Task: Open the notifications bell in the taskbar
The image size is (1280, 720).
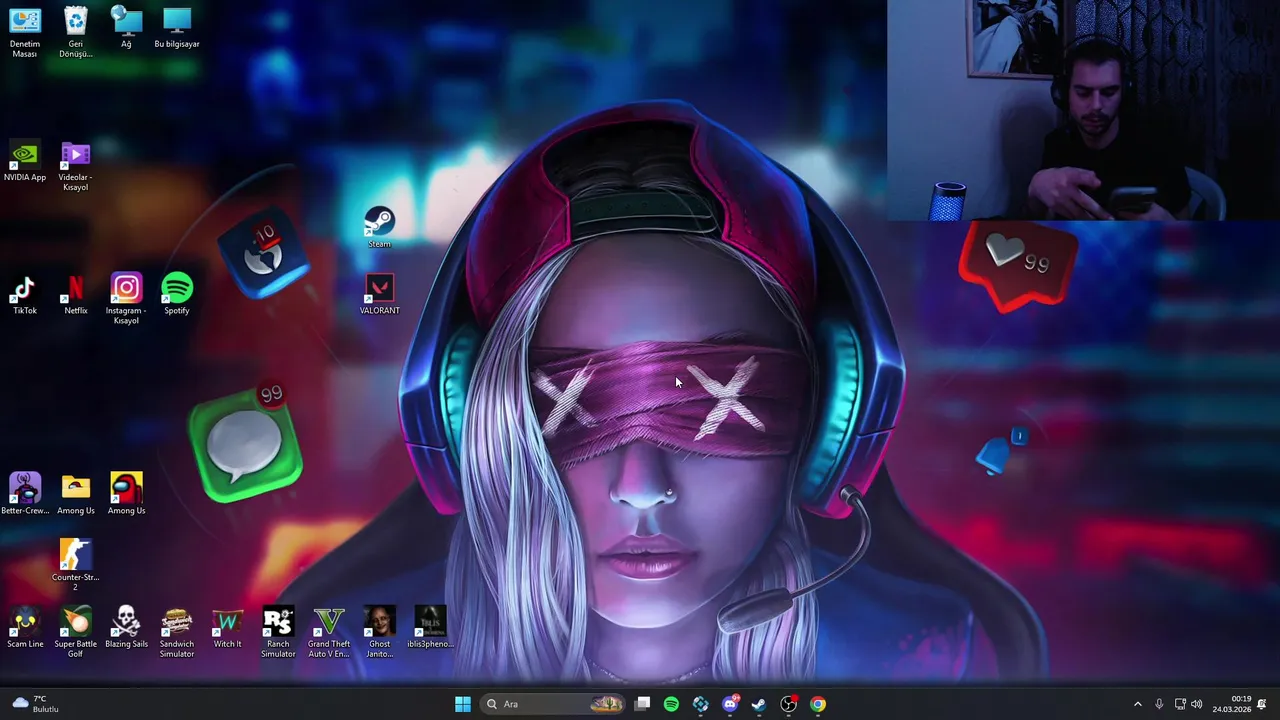Action: click(1262, 704)
